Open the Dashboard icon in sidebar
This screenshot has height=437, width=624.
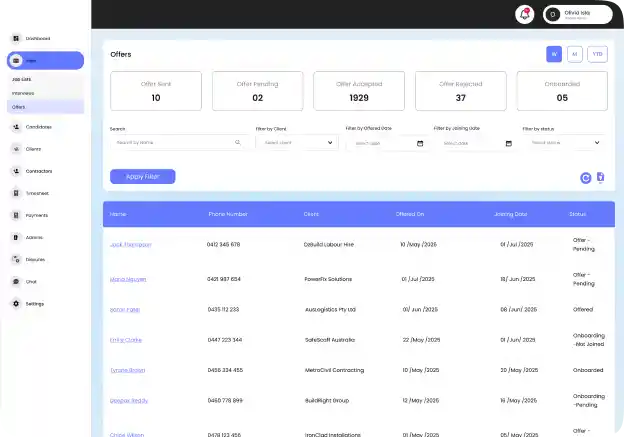coord(16,39)
